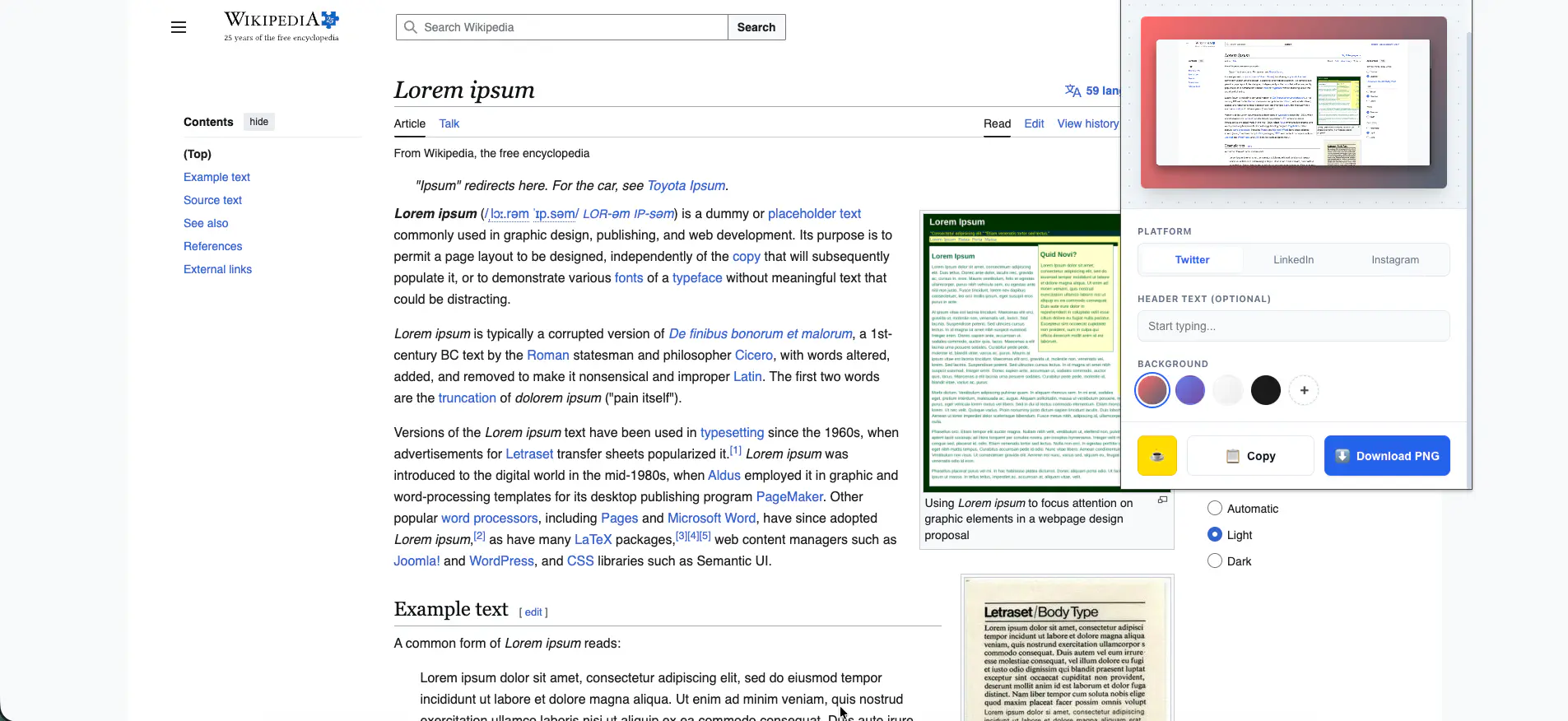
Task: Switch to the Article tab
Action: [x=410, y=123]
